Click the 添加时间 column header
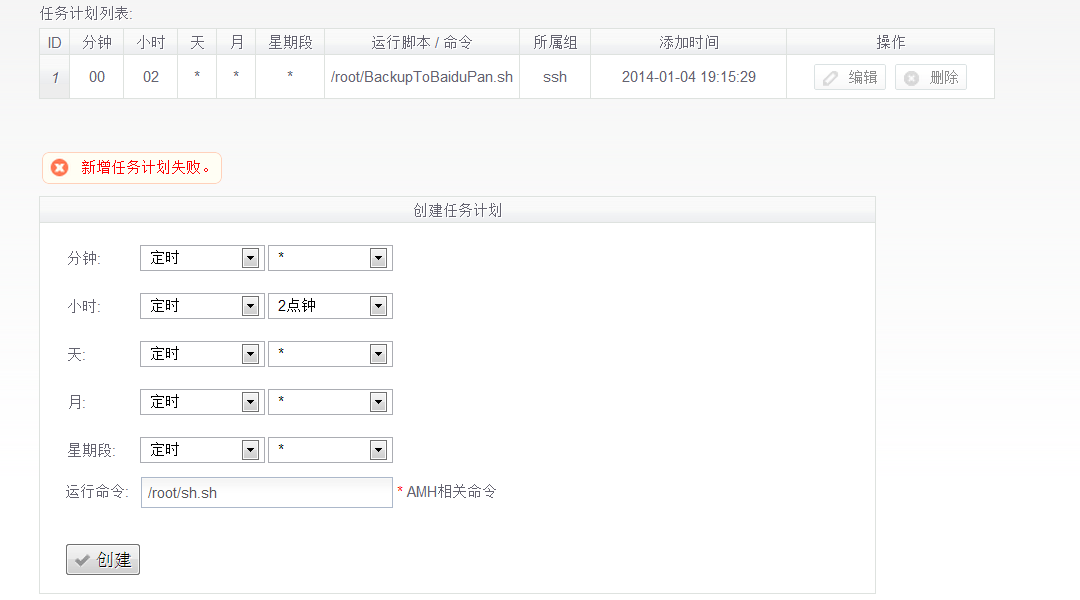Image resolution: width=1080 pixels, height=600 pixels. (688, 42)
